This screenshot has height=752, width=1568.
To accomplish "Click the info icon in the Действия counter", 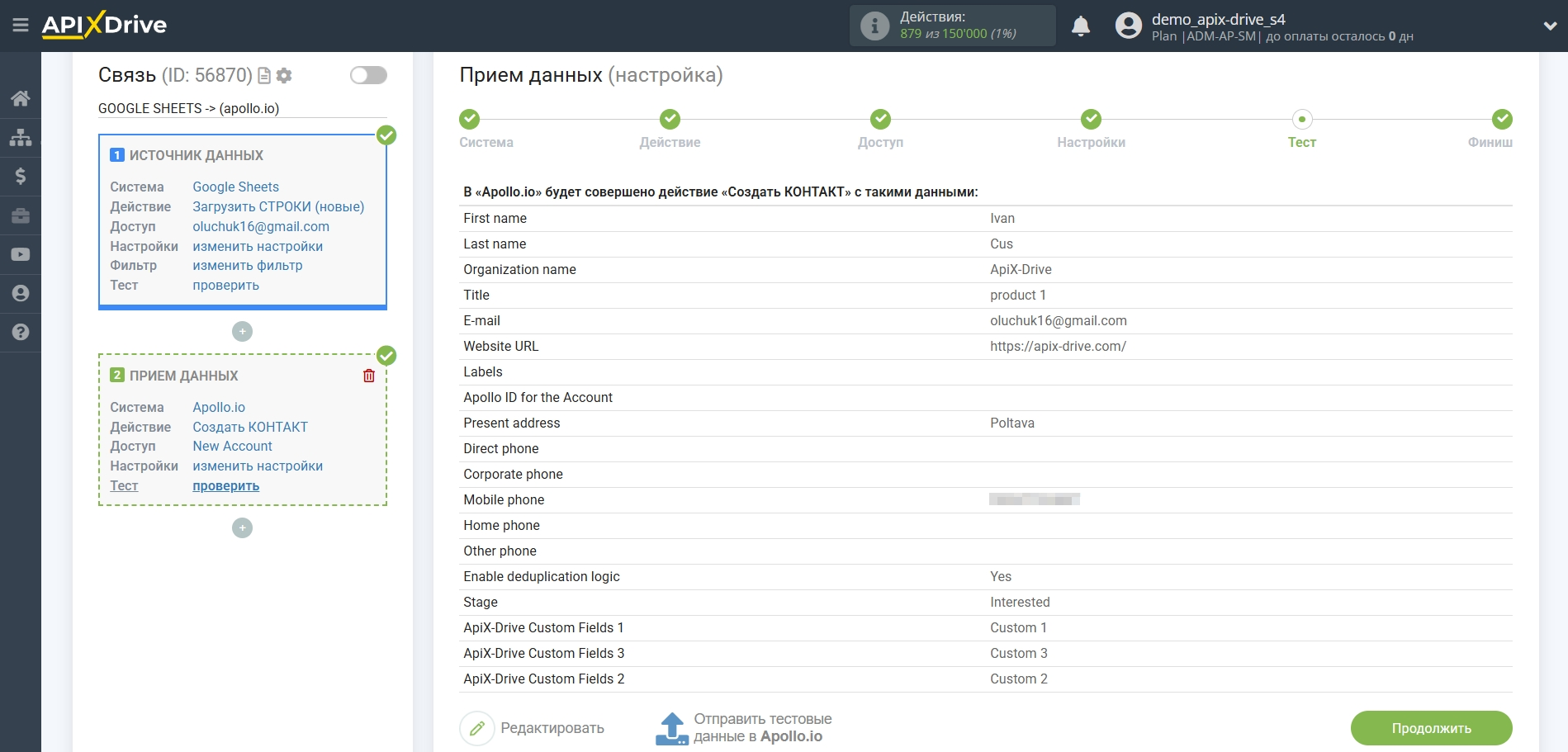I will (x=874, y=25).
